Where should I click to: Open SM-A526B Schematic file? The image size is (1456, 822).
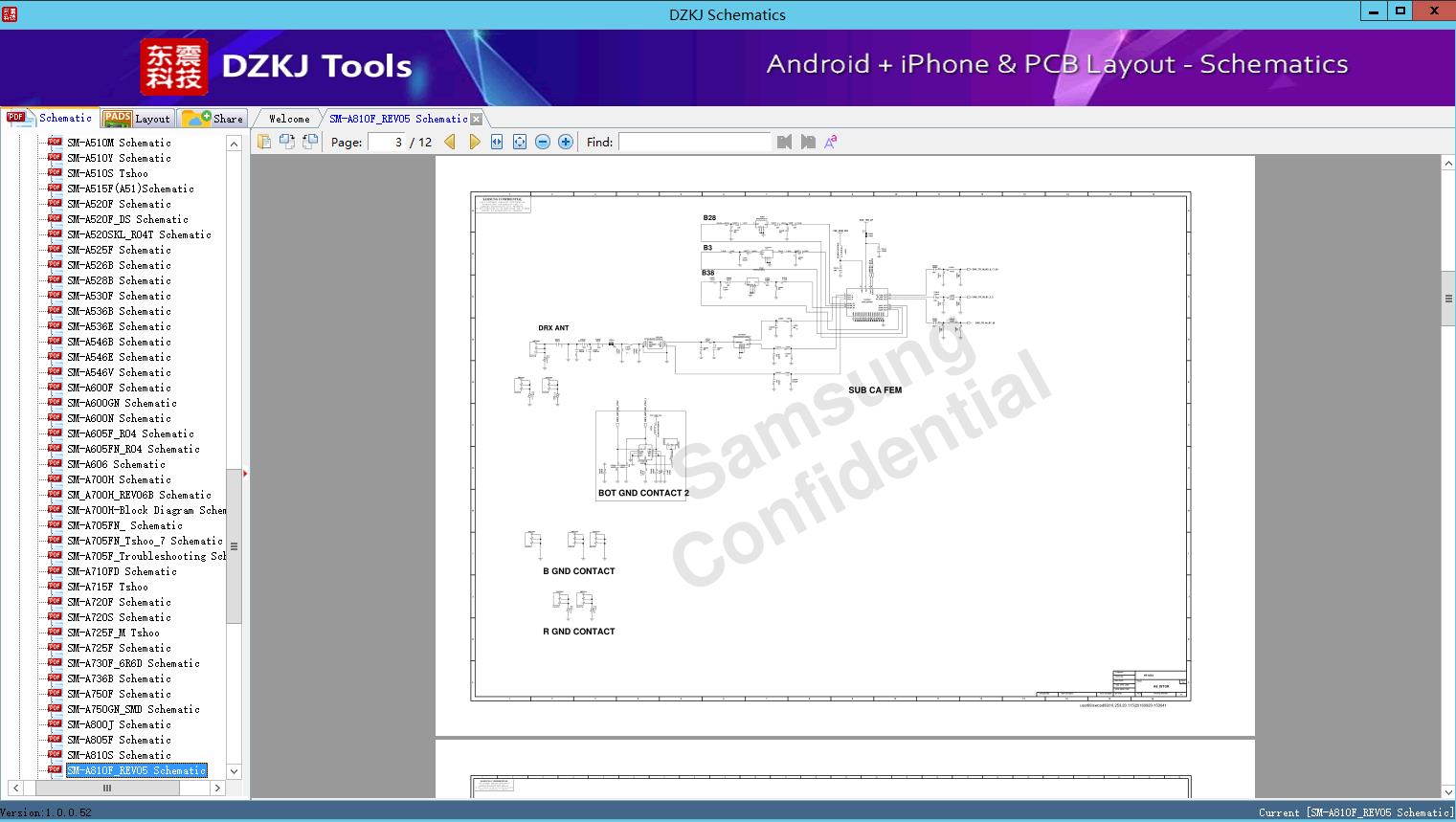coord(119,265)
